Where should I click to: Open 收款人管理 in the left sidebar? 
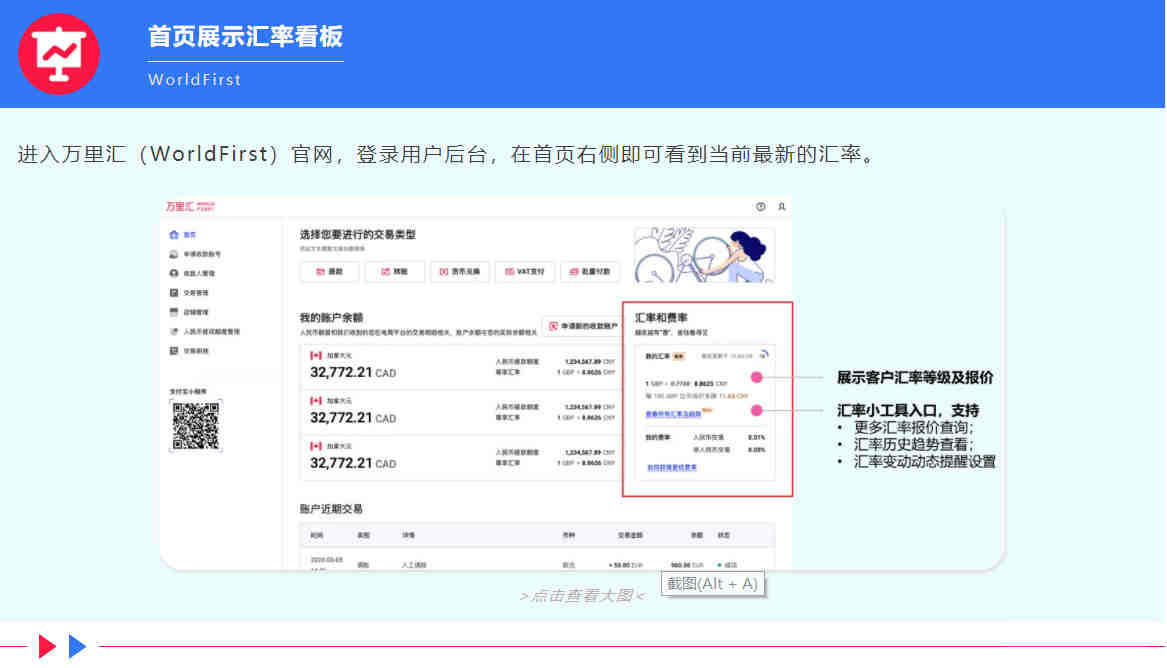(x=192, y=274)
